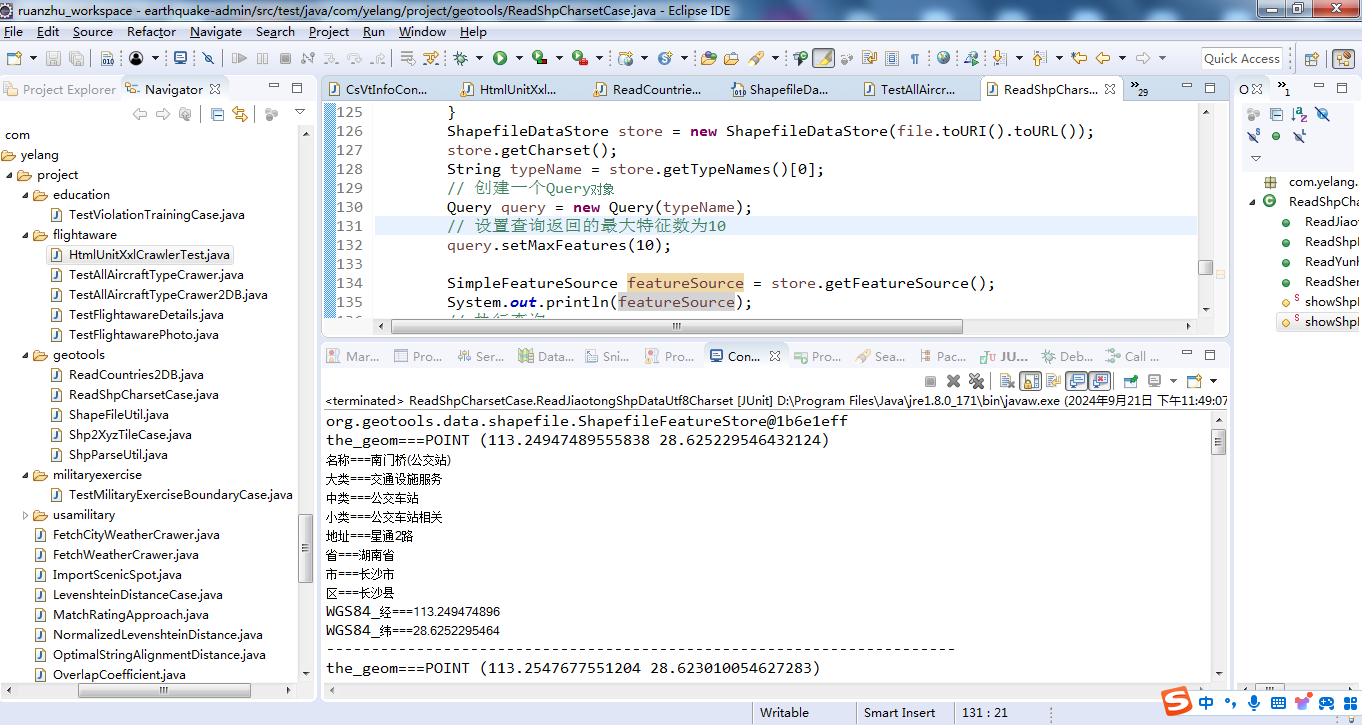Toggle Word Wrap in Console toolbar
The image size is (1362, 725).
click(x=1053, y=381)
